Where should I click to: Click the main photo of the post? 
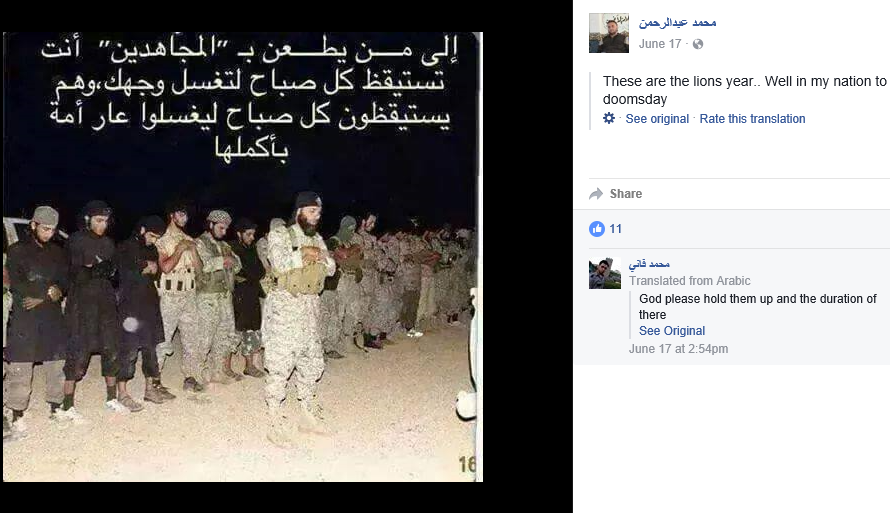(243, 257)
